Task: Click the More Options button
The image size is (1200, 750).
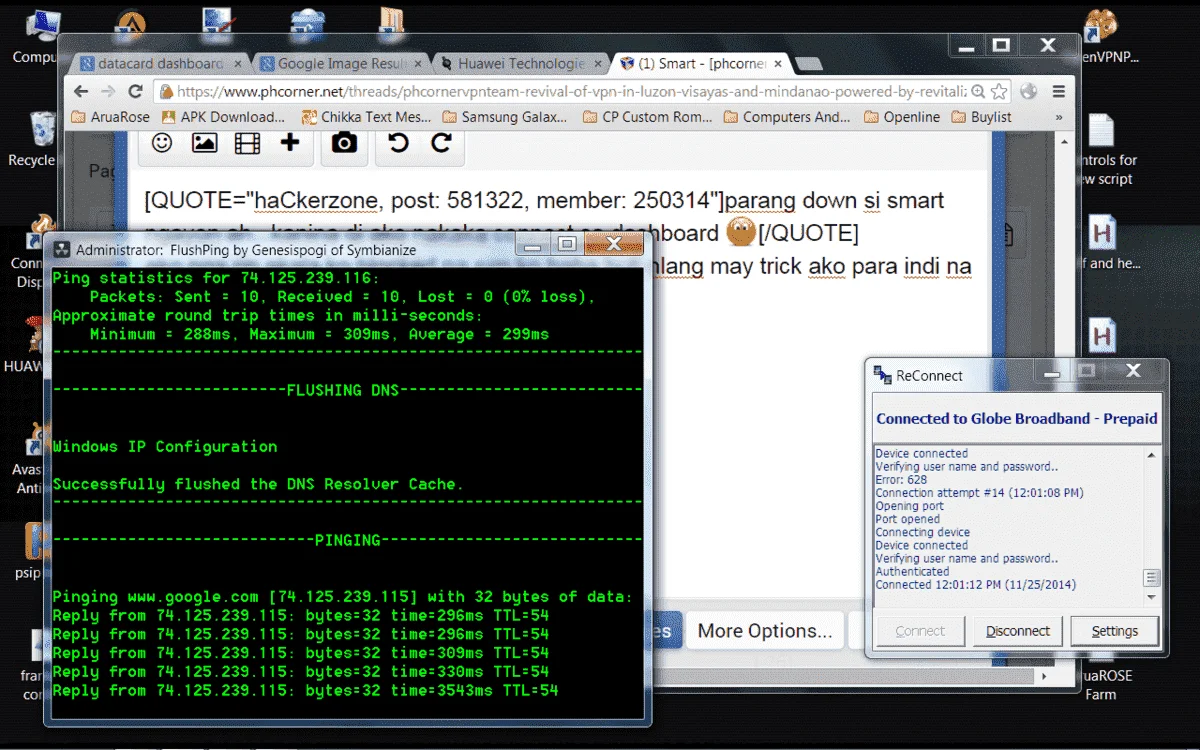Action: point(765,631)
